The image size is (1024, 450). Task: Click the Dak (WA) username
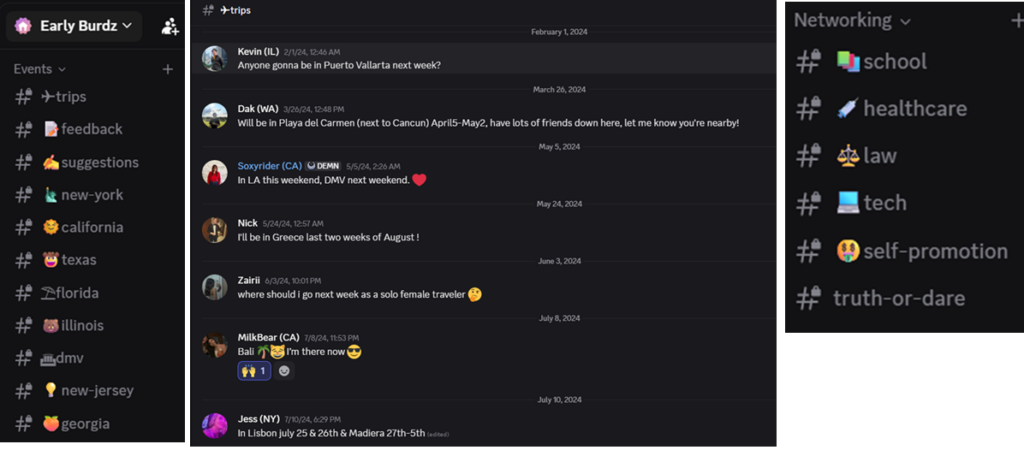coord(258,109)
